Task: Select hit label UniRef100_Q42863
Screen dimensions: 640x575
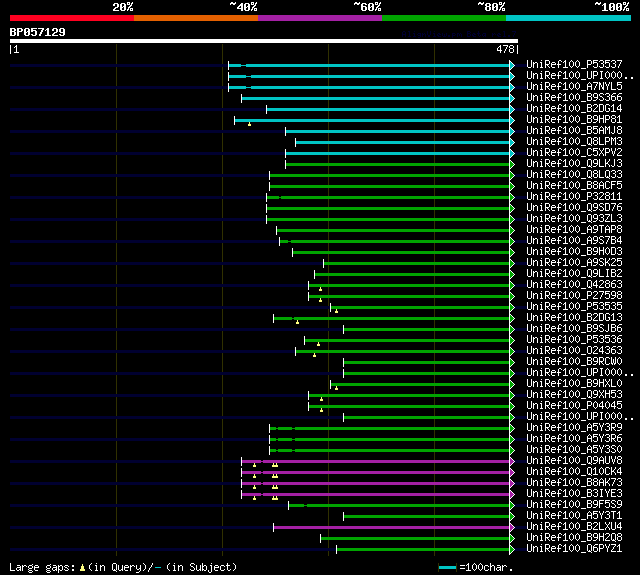Action: point(574,285)
